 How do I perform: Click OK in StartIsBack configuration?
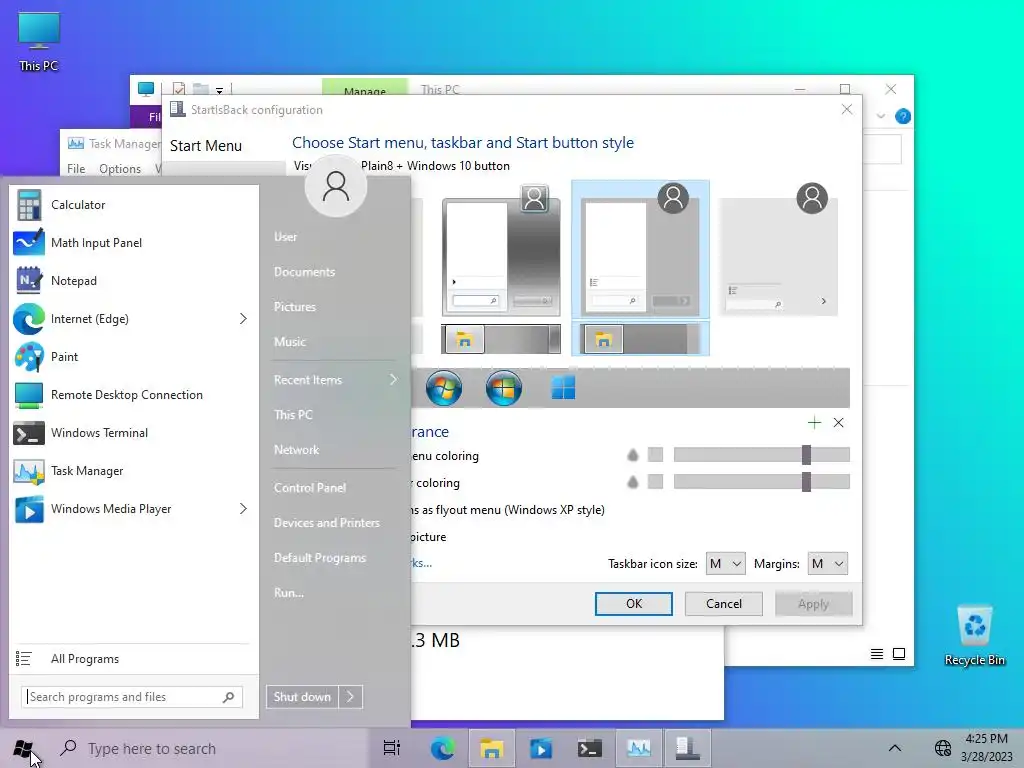[633, 604]
